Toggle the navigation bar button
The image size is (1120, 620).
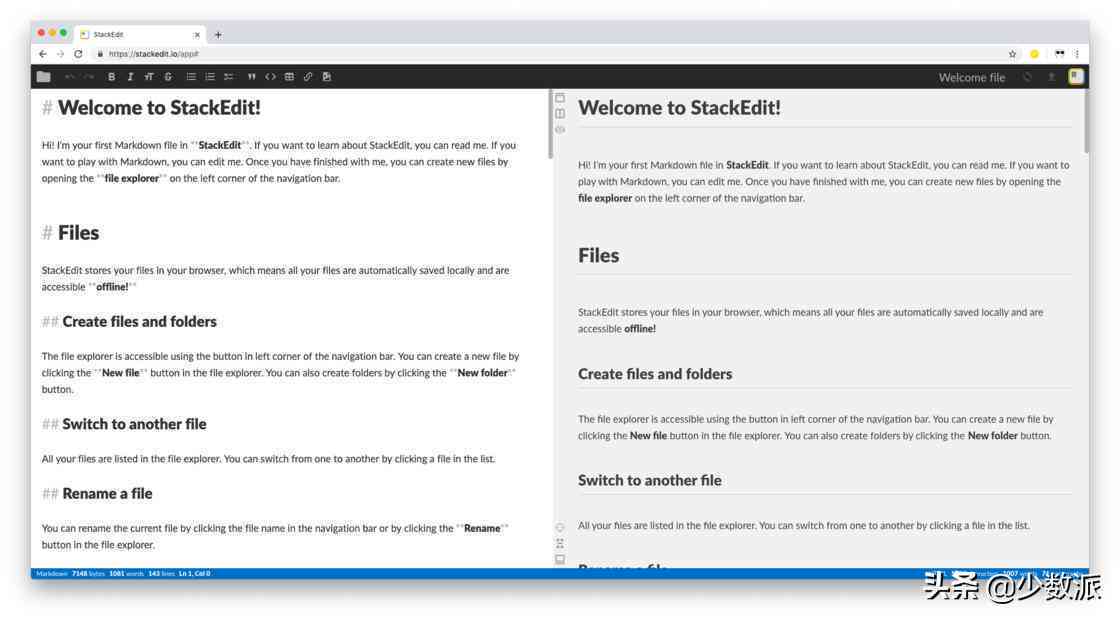click(560, 98)
